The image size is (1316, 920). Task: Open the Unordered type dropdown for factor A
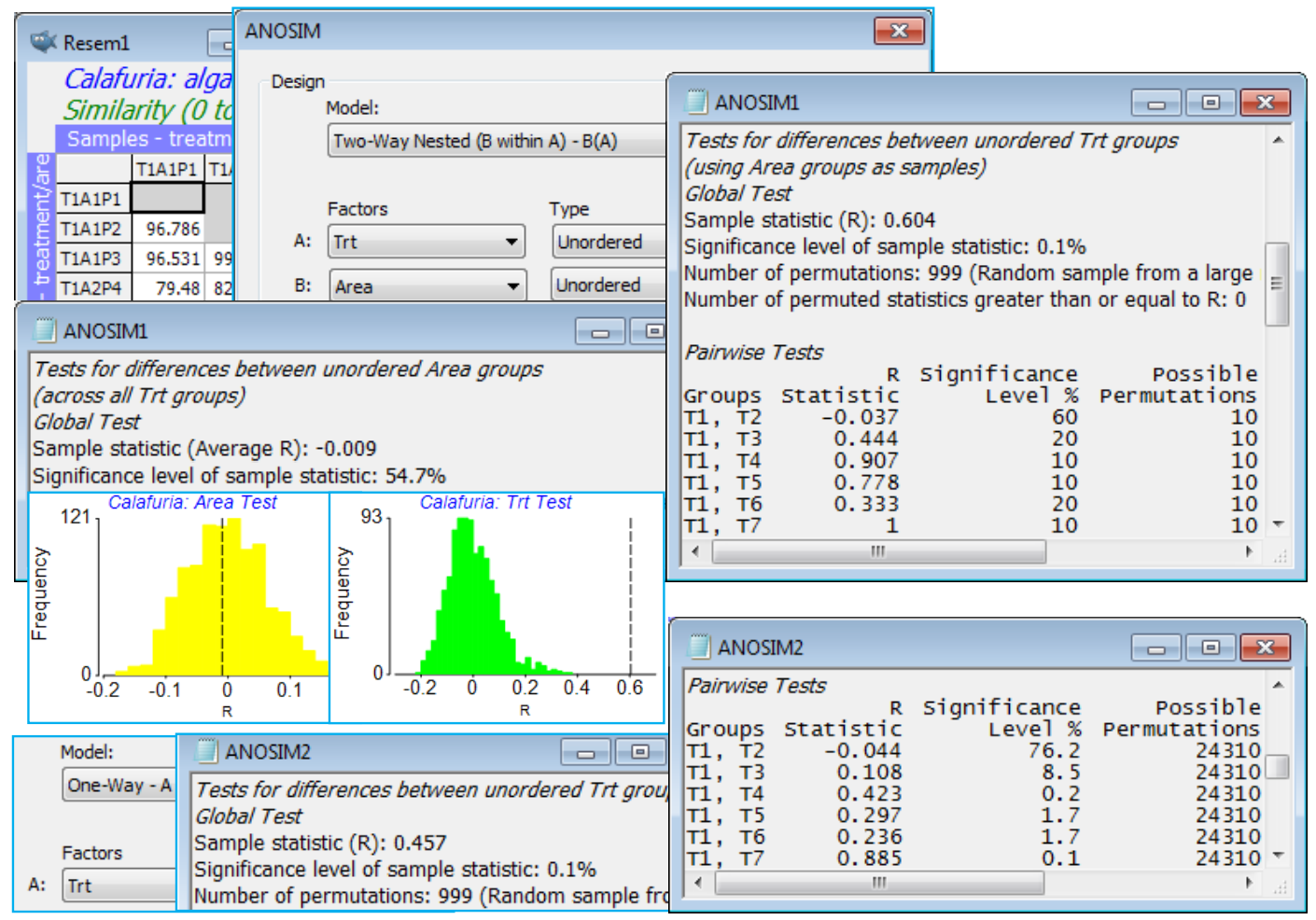(608, 242)
